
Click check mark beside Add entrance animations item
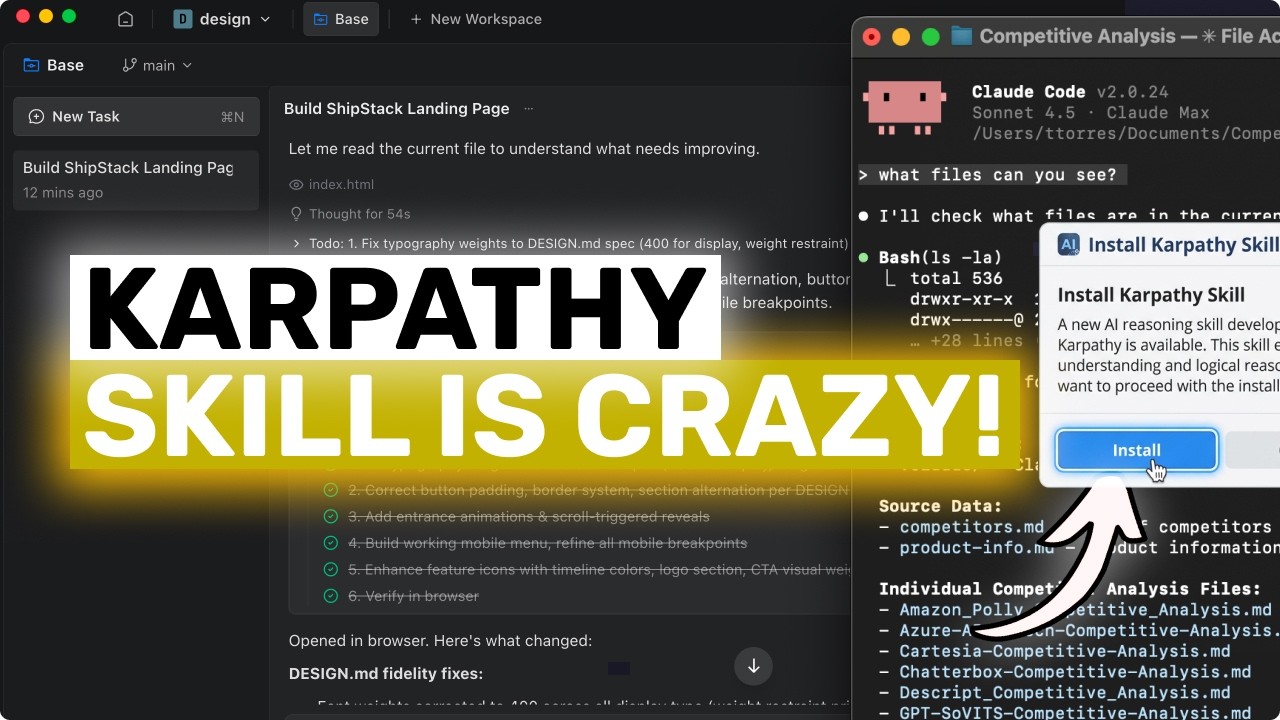coord(331,517)
